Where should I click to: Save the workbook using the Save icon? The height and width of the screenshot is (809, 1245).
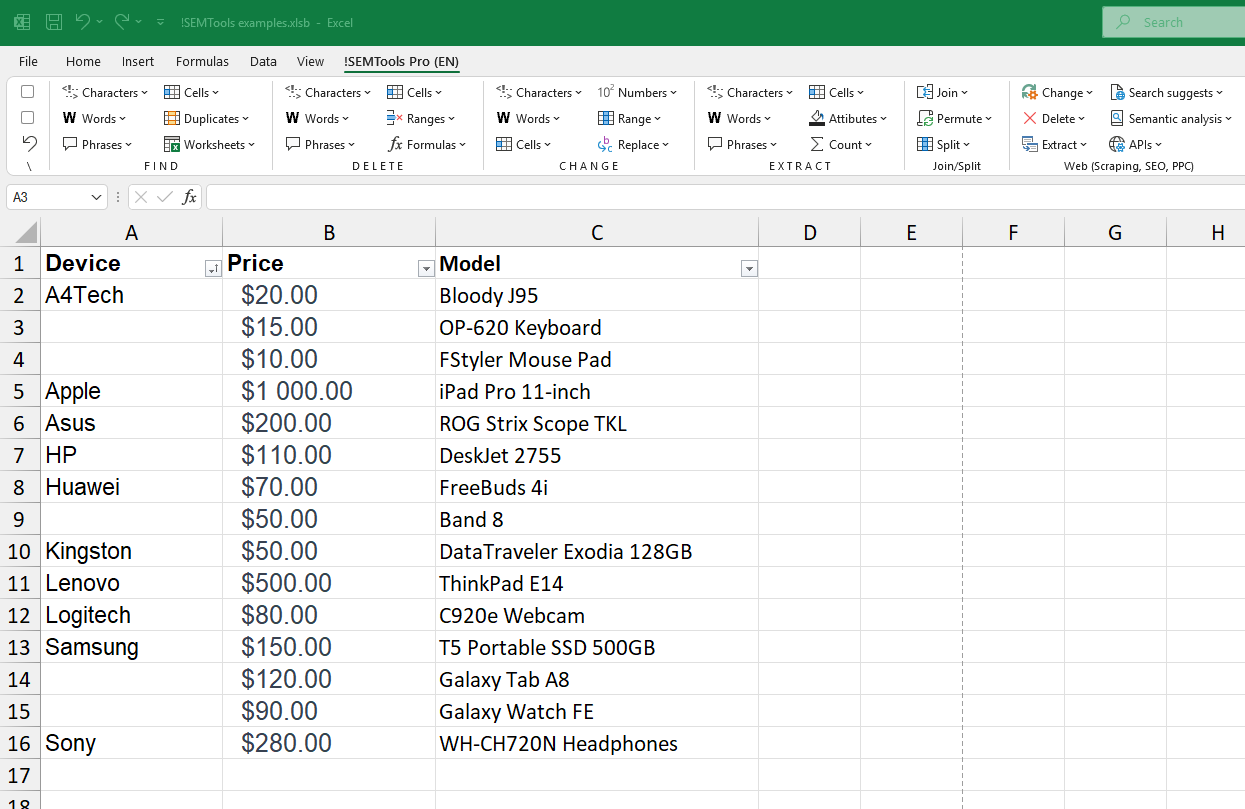click(x=53, y=22)
